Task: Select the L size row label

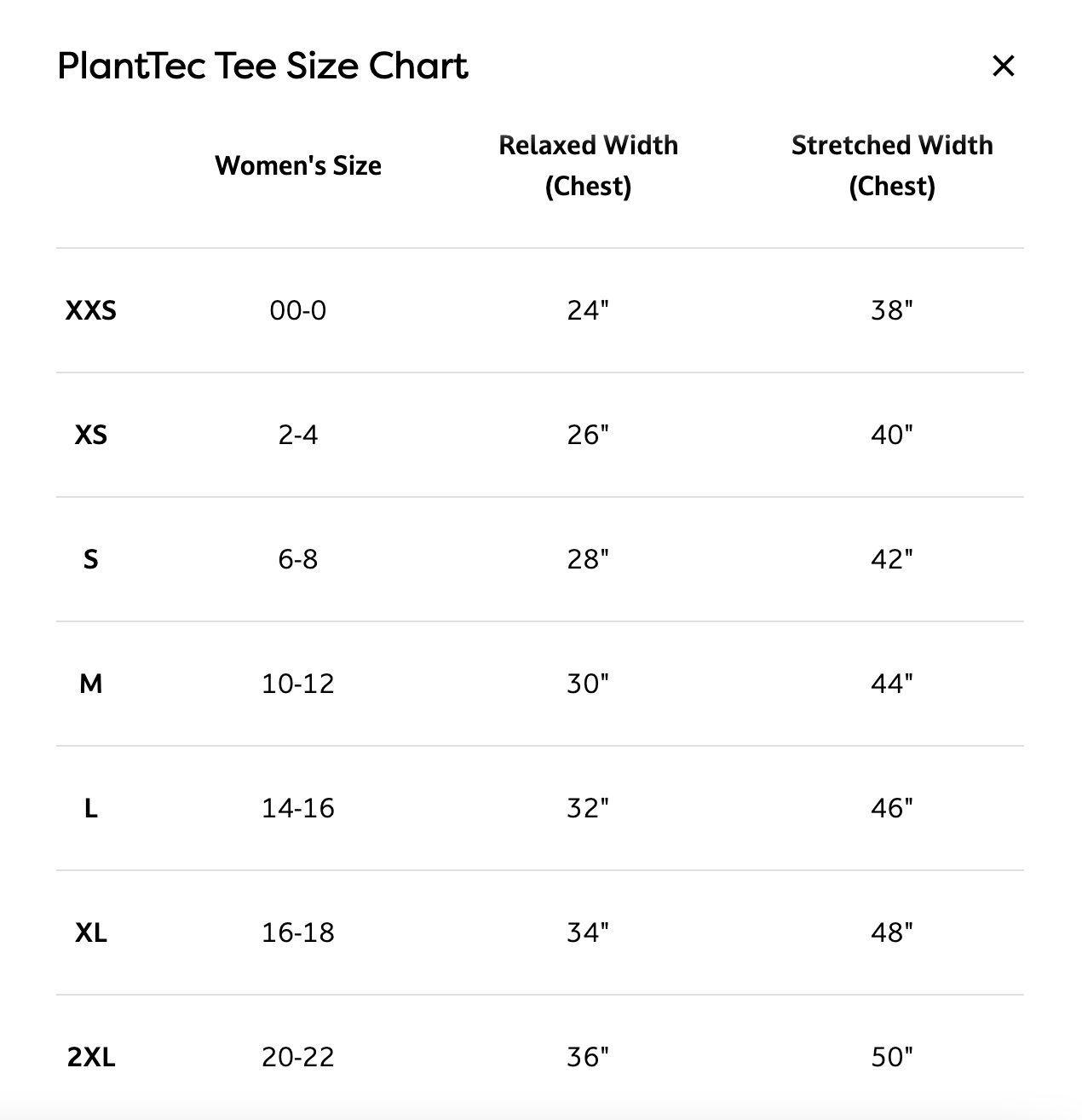Action: tap(91, 808)
